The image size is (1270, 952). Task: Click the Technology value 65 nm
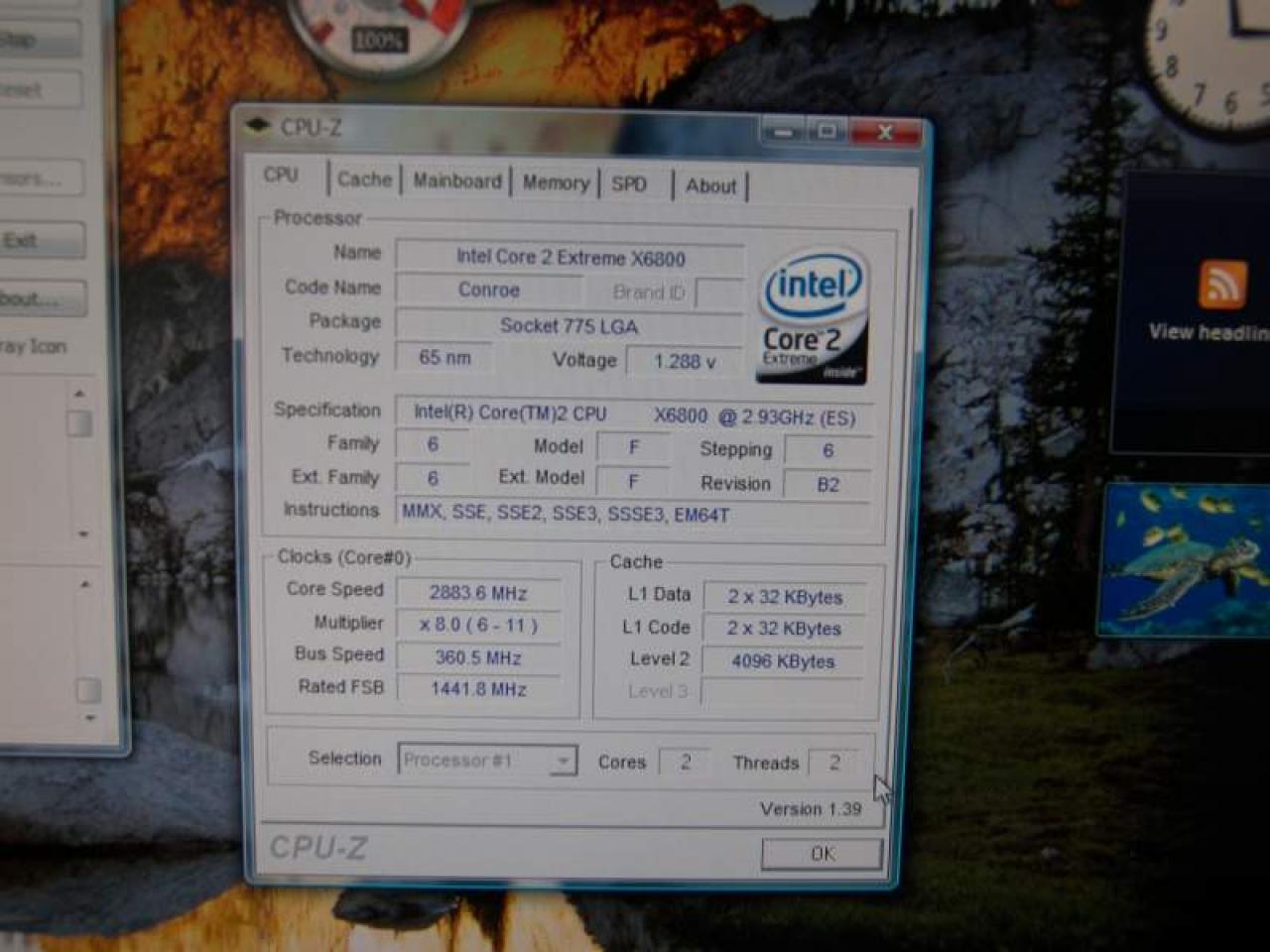pos(444,357)
